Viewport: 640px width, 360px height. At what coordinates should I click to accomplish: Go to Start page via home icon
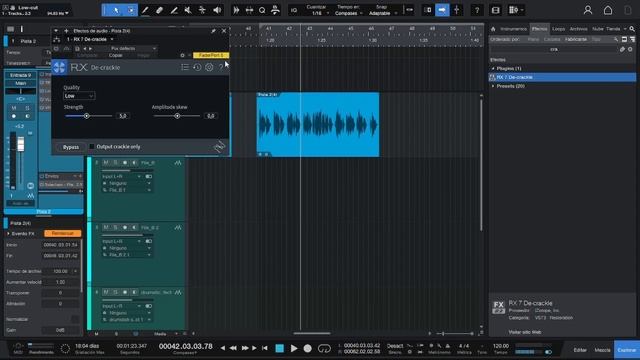pyautogui.click(x=608, y=10)
